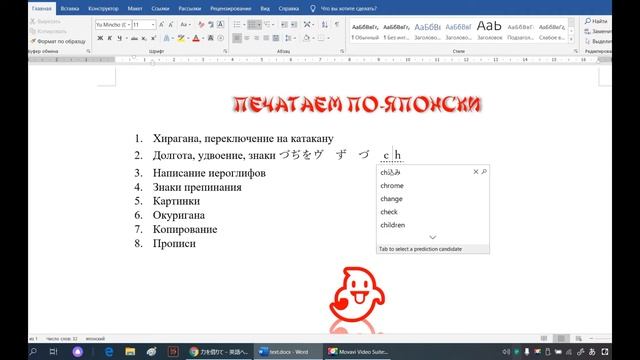The image size is (640, 360).
Task: Click Найти (Find) button
Action: point(596,21)
